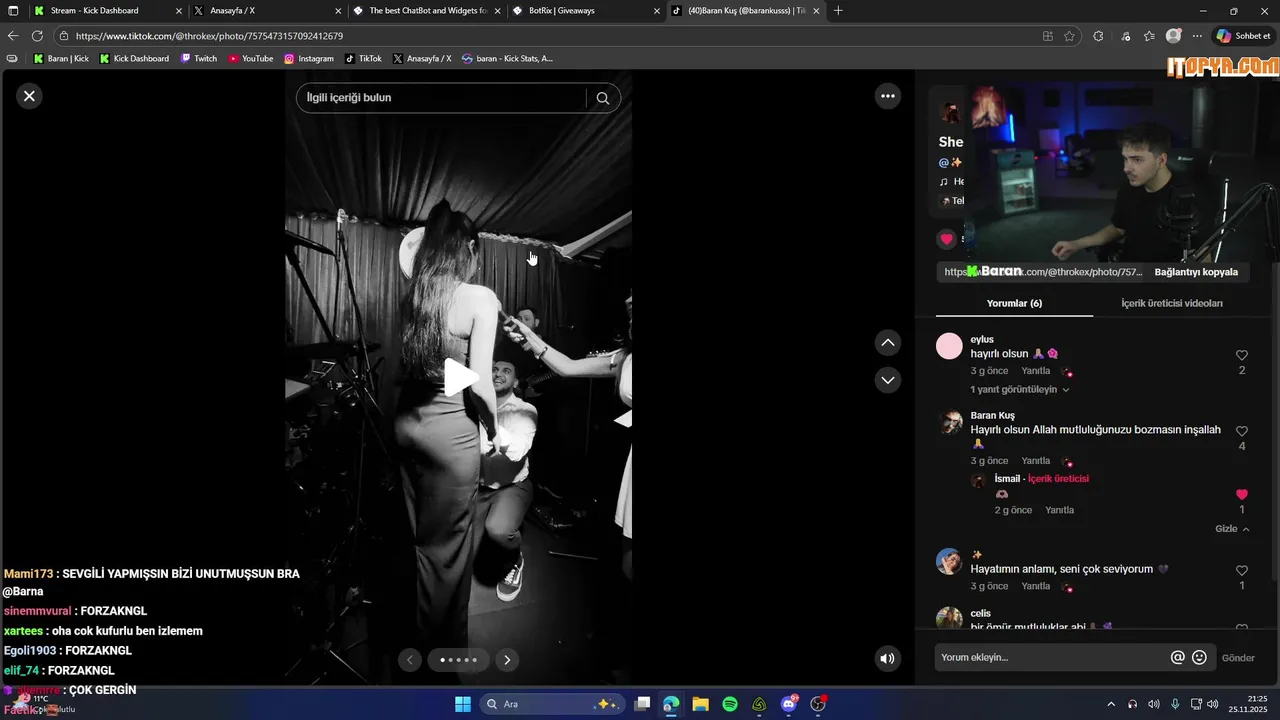Image resolution: width=1280 pixels, height=720 pixels.
Task: Open TikTok bookmark
Action: [363, 58]
